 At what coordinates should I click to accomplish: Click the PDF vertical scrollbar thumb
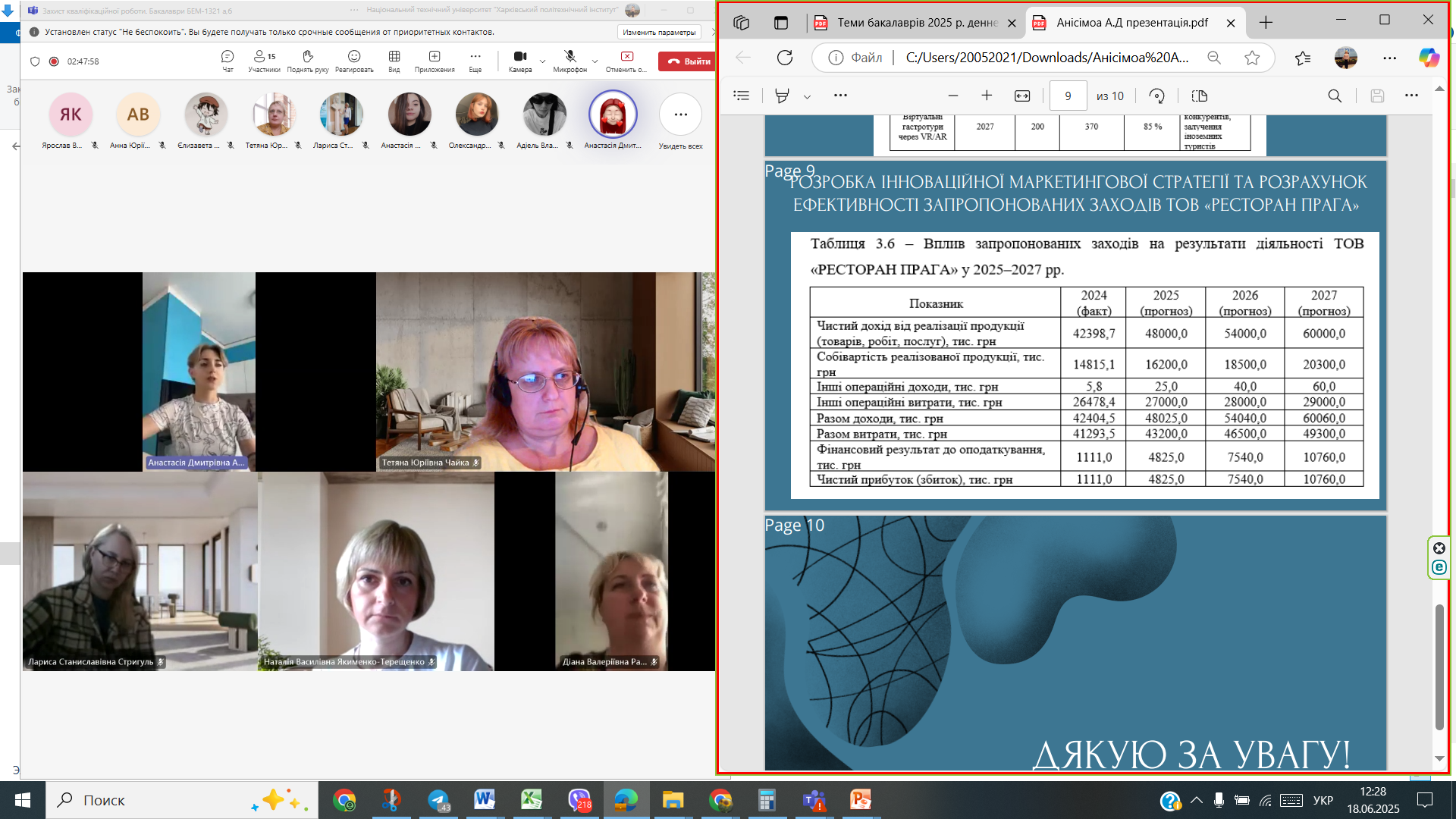[1439, 667]
